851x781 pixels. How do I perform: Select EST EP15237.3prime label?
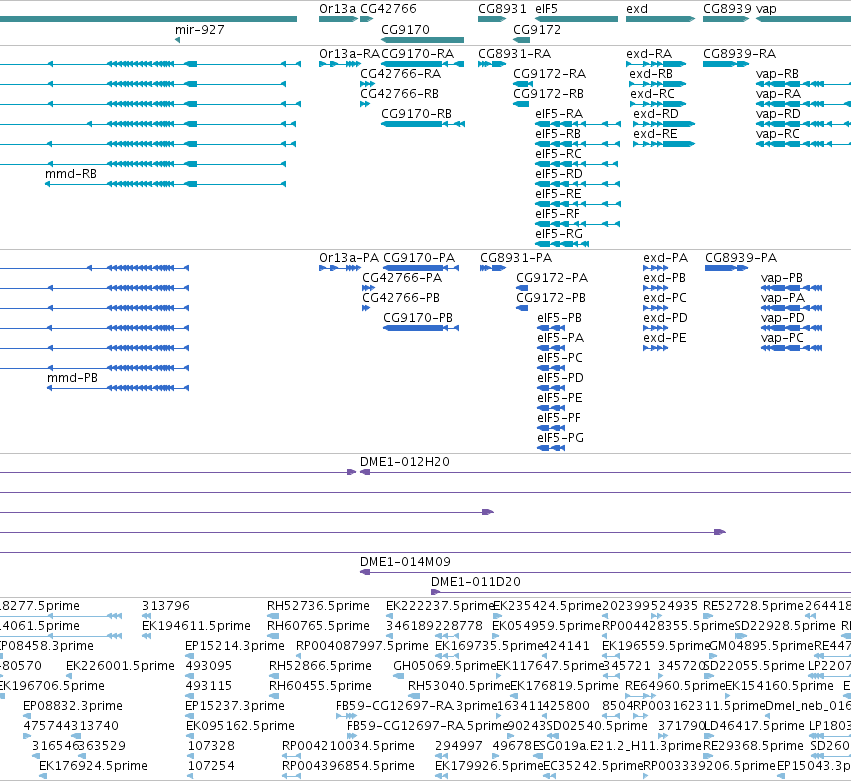pos(235,706)
